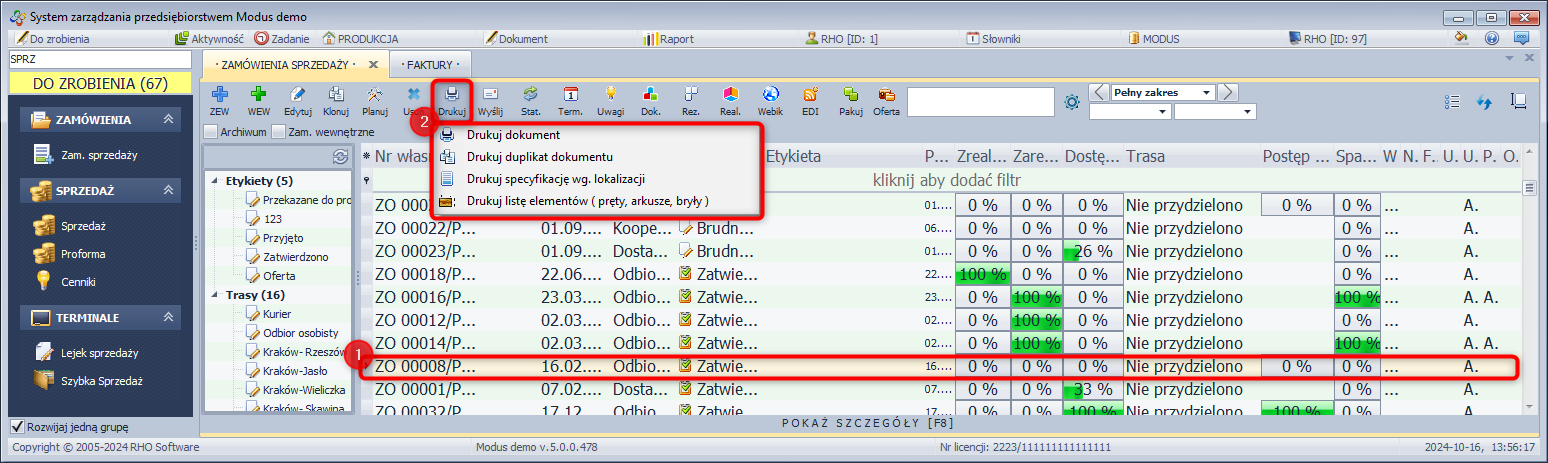The image size is (1548, 463).
Task: Go to next date range arrow
Action: (x=1228, y=93)
